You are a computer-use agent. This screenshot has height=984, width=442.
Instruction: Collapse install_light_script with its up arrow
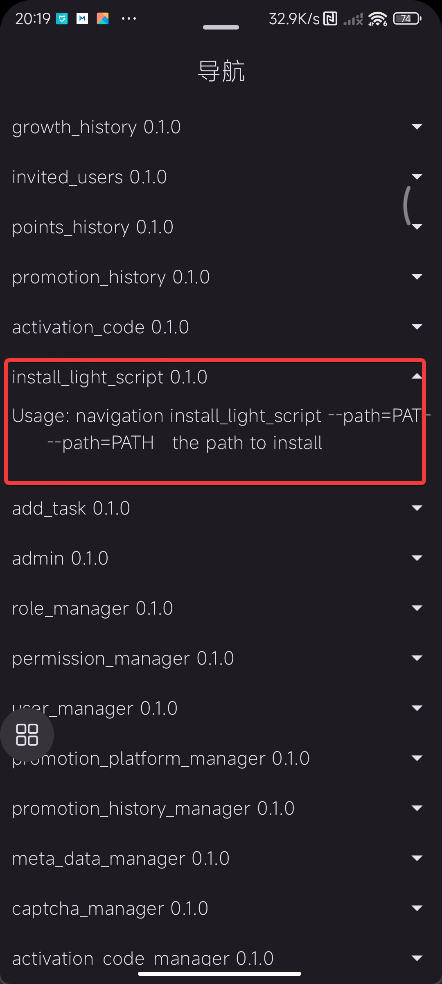coord(417,377)
